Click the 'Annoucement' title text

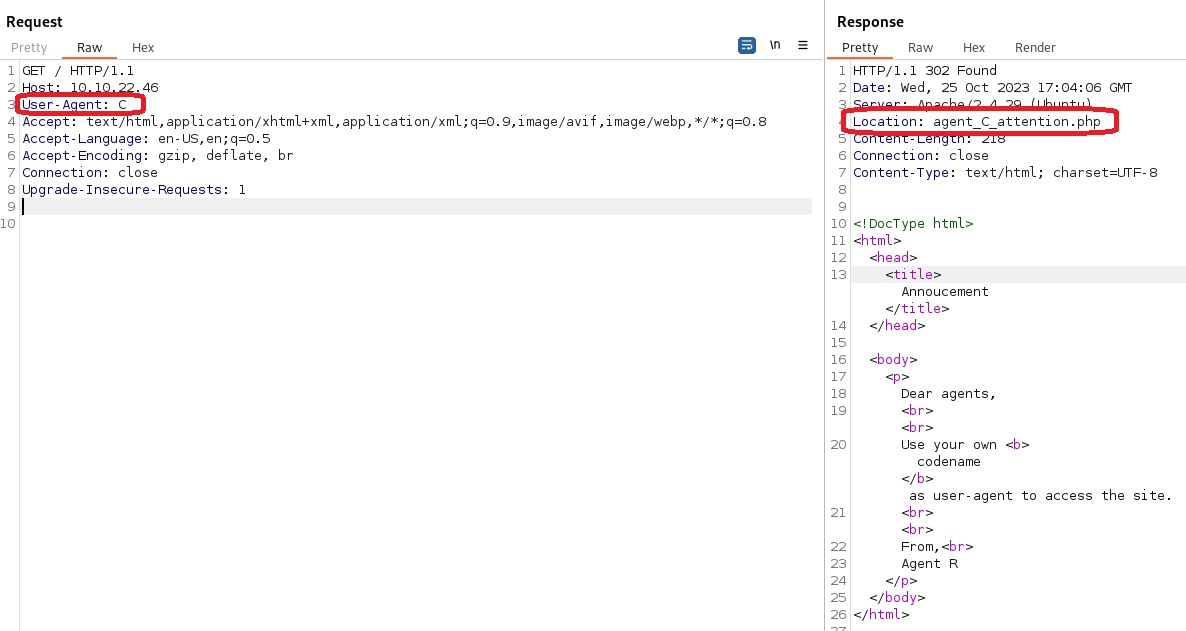point(945,292)
